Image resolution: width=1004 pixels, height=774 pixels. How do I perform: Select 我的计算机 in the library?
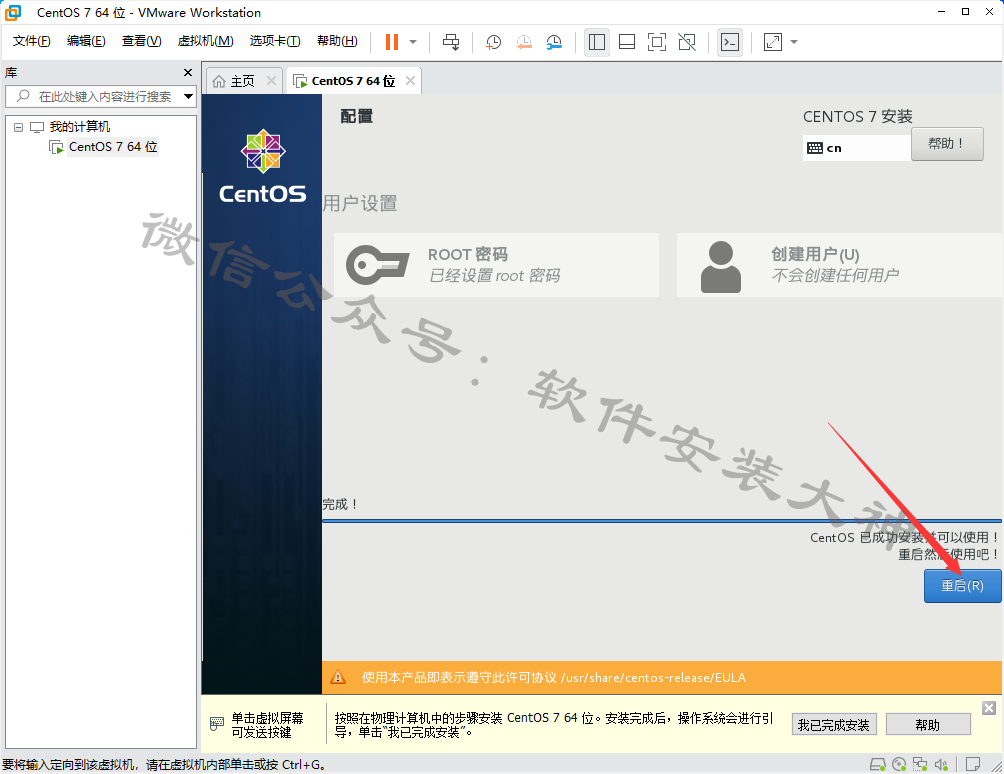point(79,127)
